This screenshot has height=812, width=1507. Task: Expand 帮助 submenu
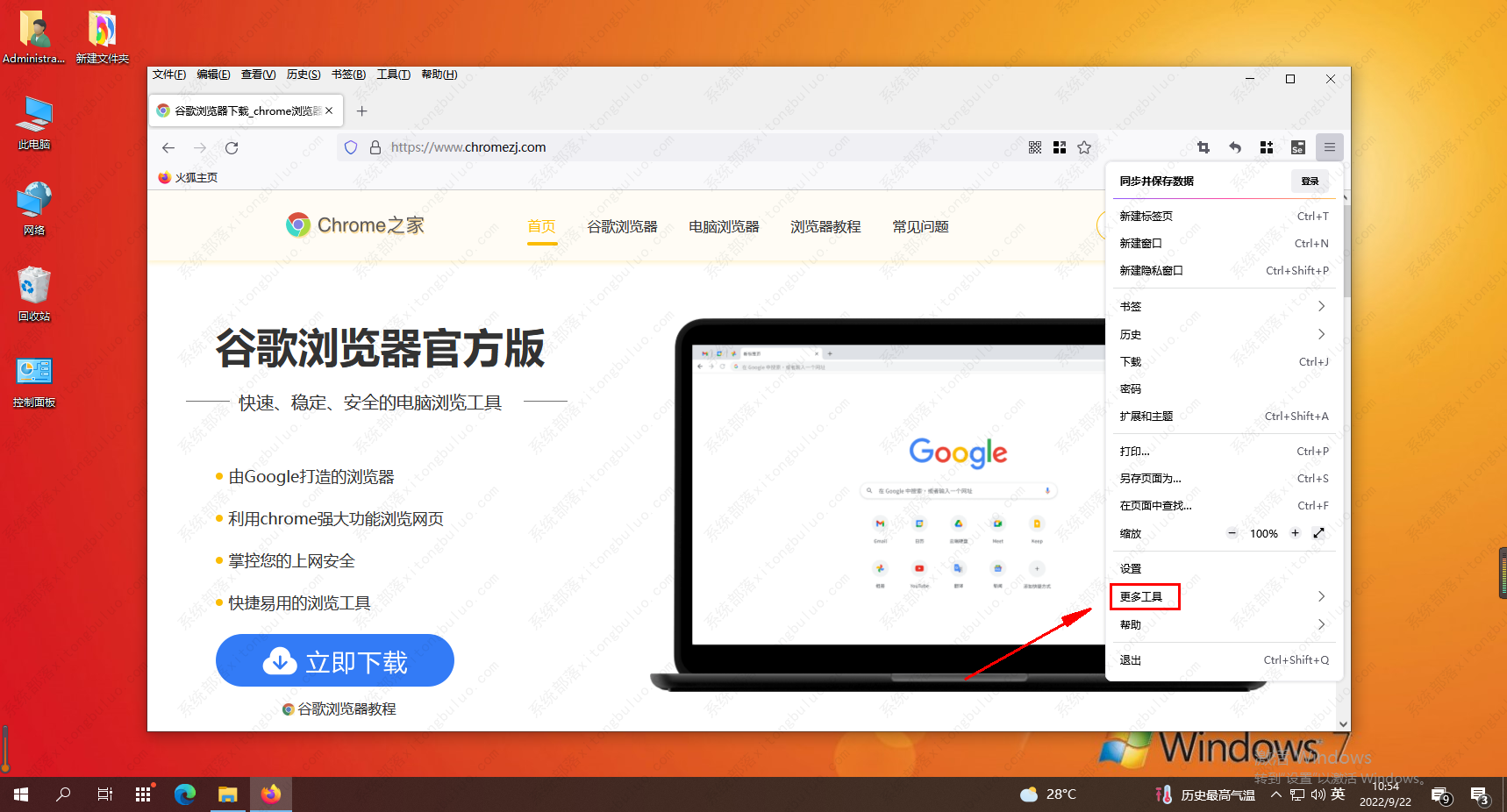(1223, 624)
